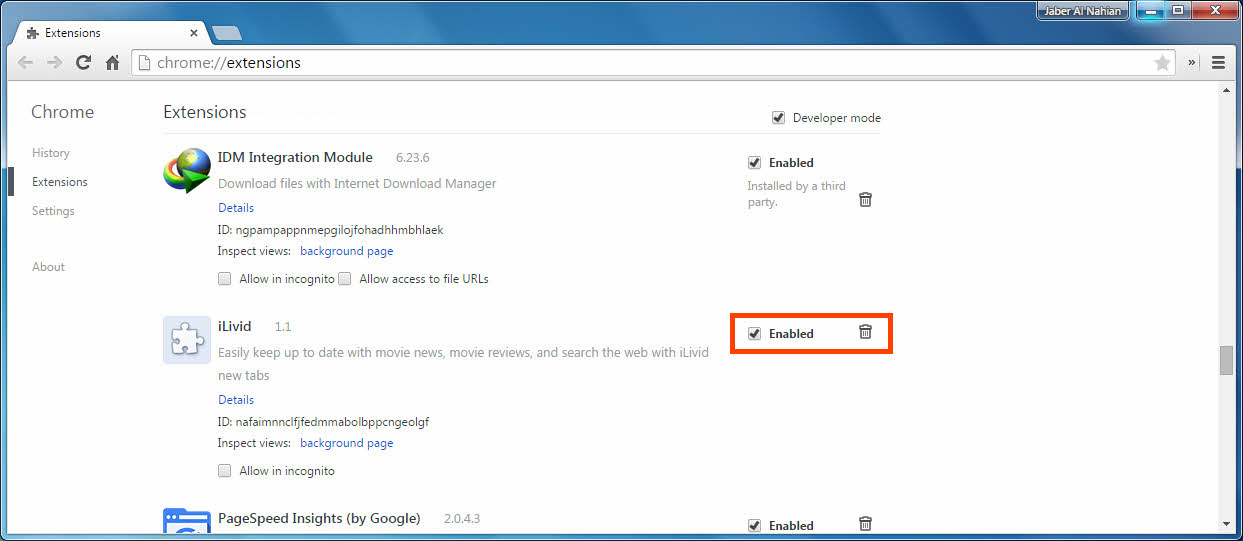This screenshot has width=1243, height=541.
Task: Open History in Chrome sidebar
Action: pos(51,153)
